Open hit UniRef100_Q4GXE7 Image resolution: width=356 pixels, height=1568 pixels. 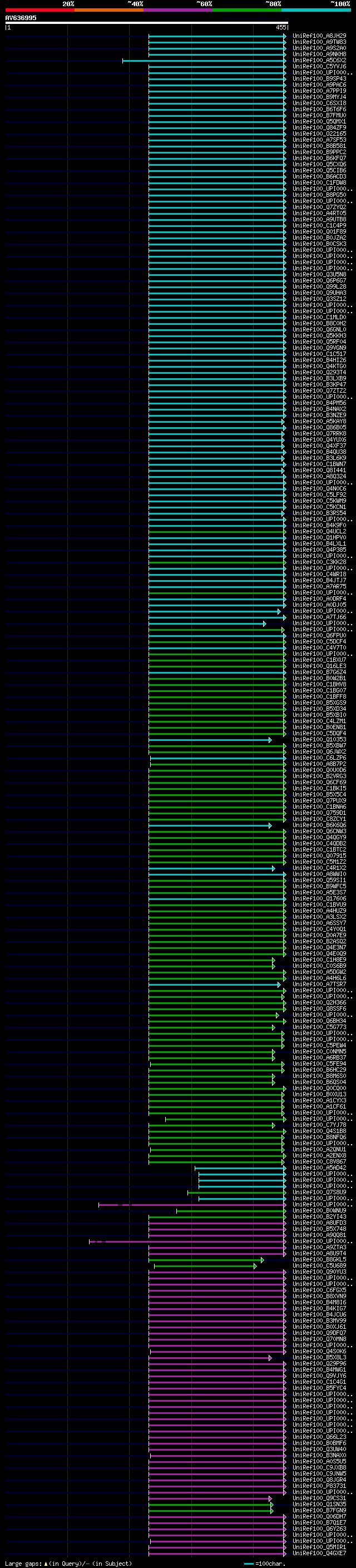pos(319,1553)
